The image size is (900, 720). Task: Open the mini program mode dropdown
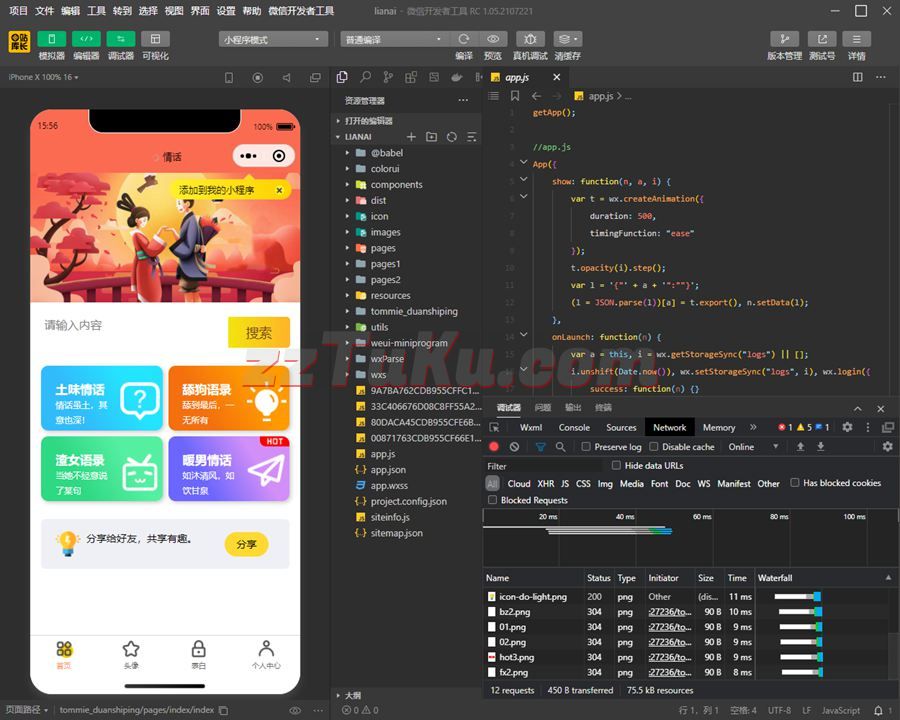click(273, 39)
